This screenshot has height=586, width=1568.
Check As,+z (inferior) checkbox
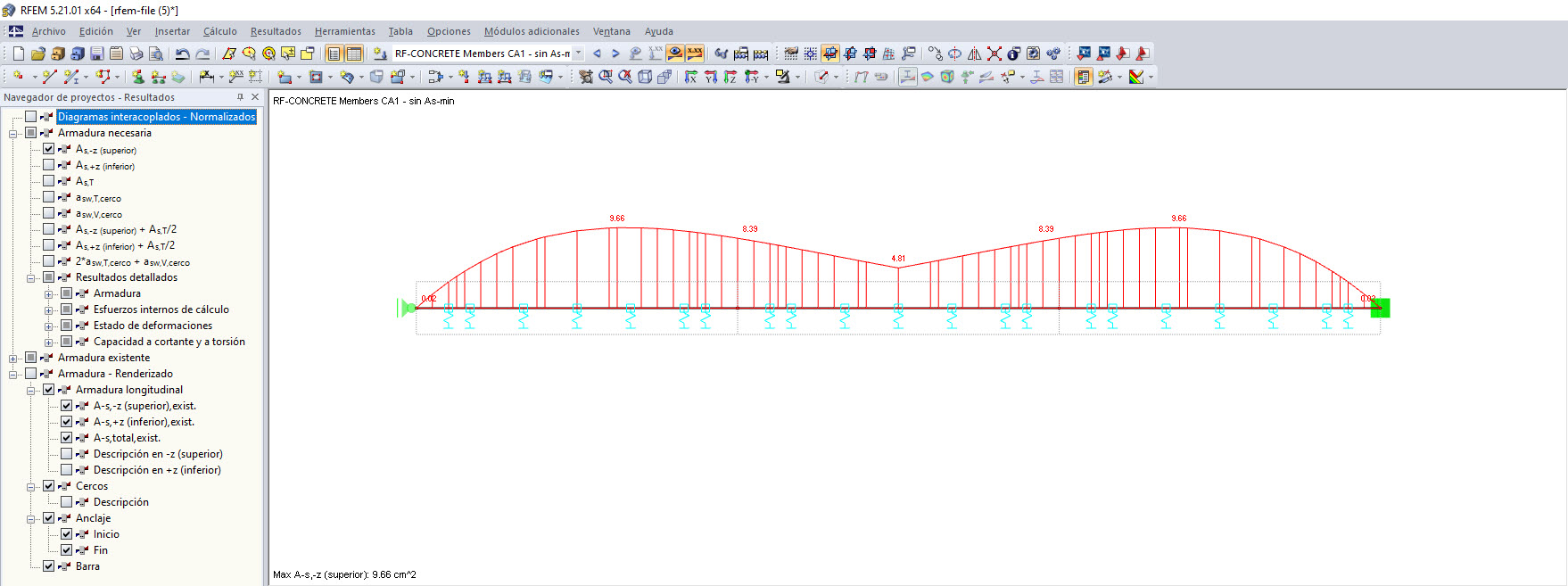coord(49,165)
